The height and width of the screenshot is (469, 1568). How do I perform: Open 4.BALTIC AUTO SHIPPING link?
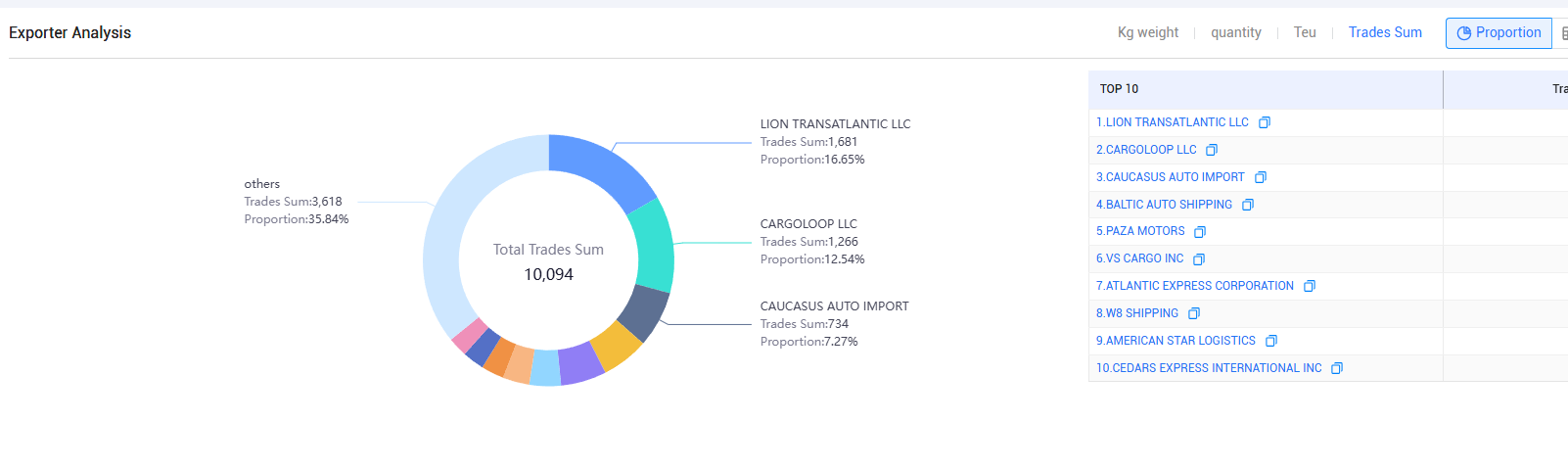[1164, 205]
